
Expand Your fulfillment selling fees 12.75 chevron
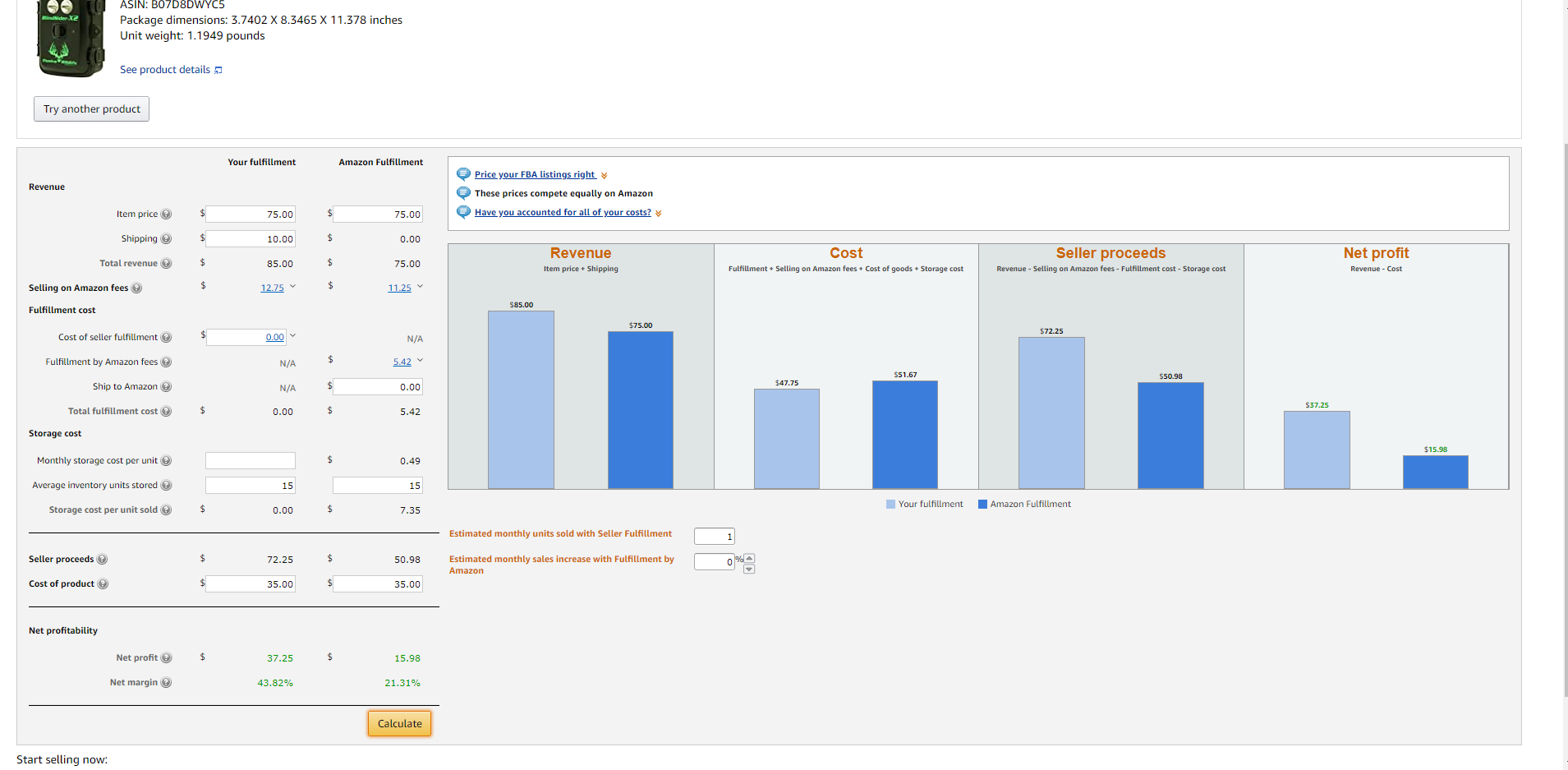[292, 287]
